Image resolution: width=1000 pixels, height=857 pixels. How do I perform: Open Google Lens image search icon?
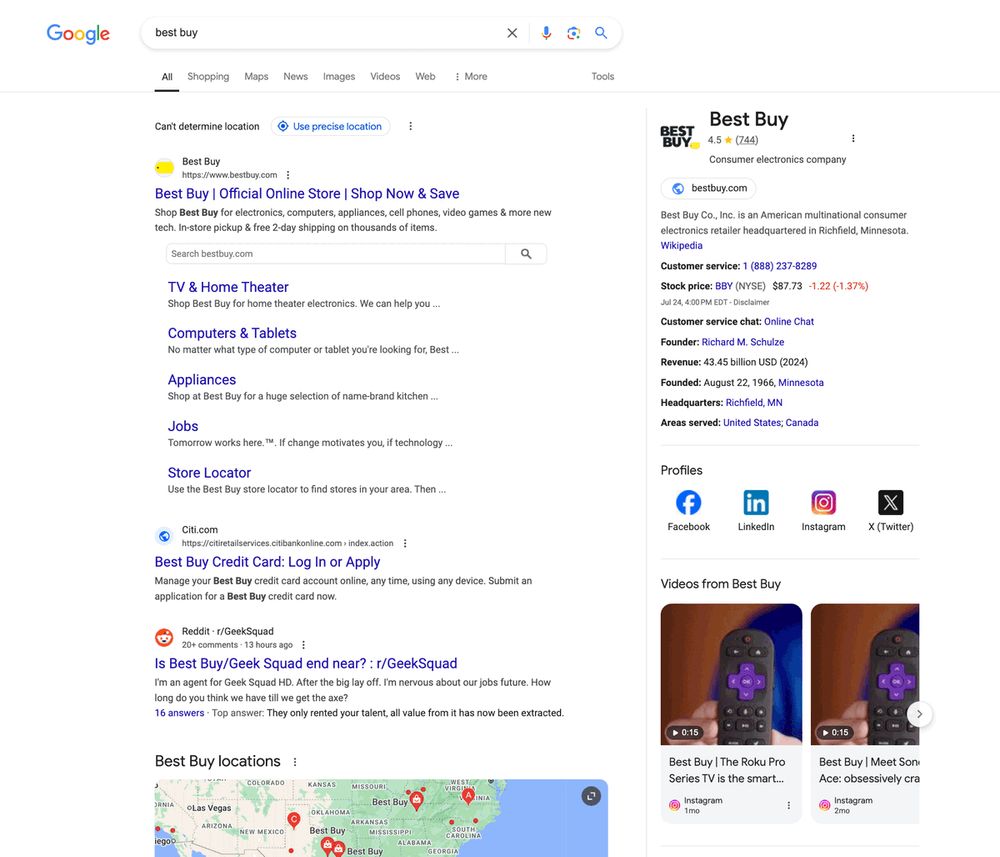pos(573,33)
